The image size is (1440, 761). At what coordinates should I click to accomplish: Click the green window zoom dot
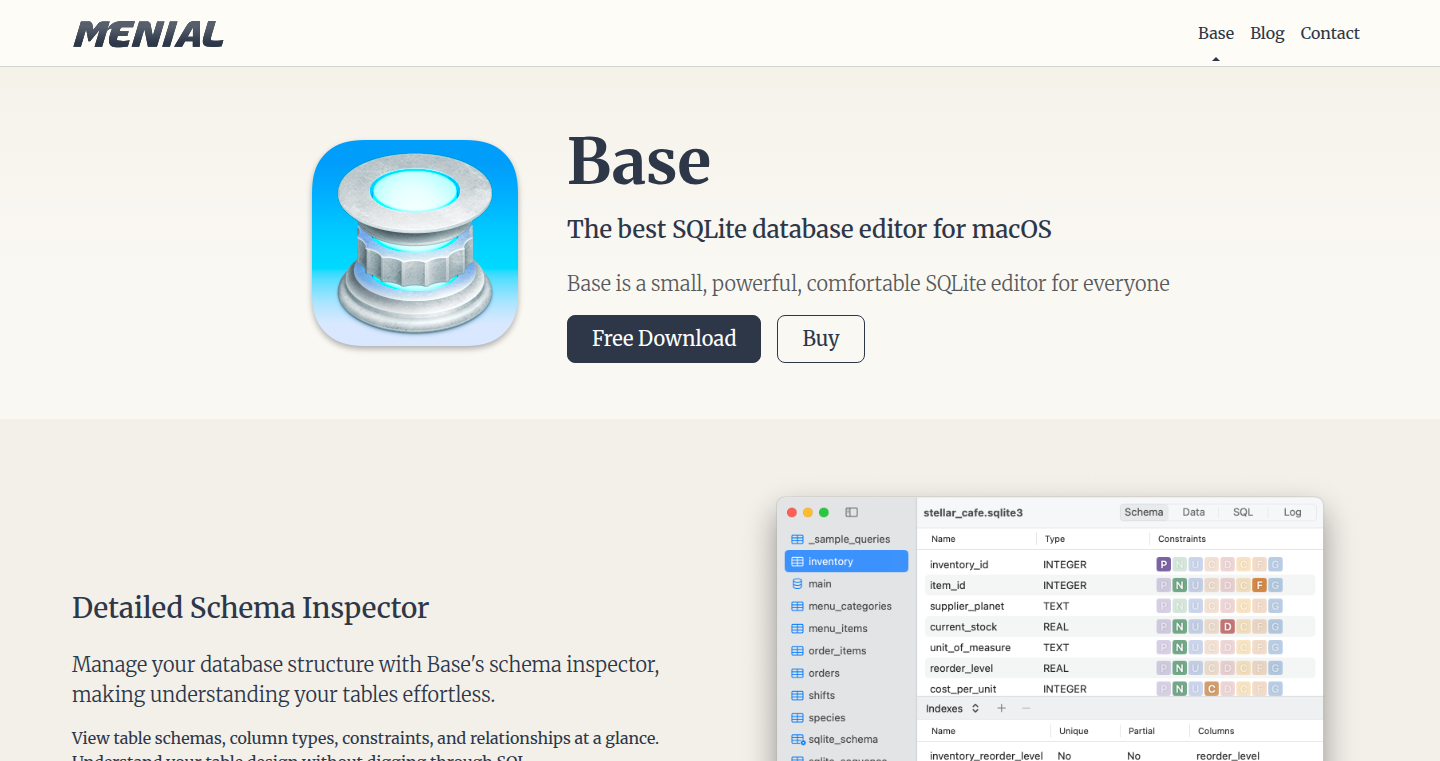click(x=824, y=512)
